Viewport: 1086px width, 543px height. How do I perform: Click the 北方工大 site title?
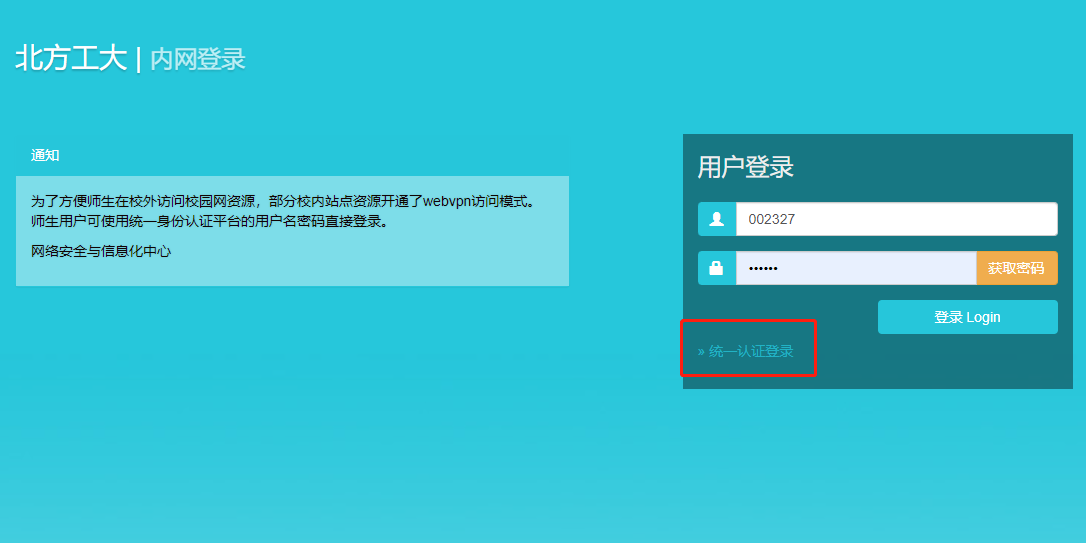tap(71, 59)
